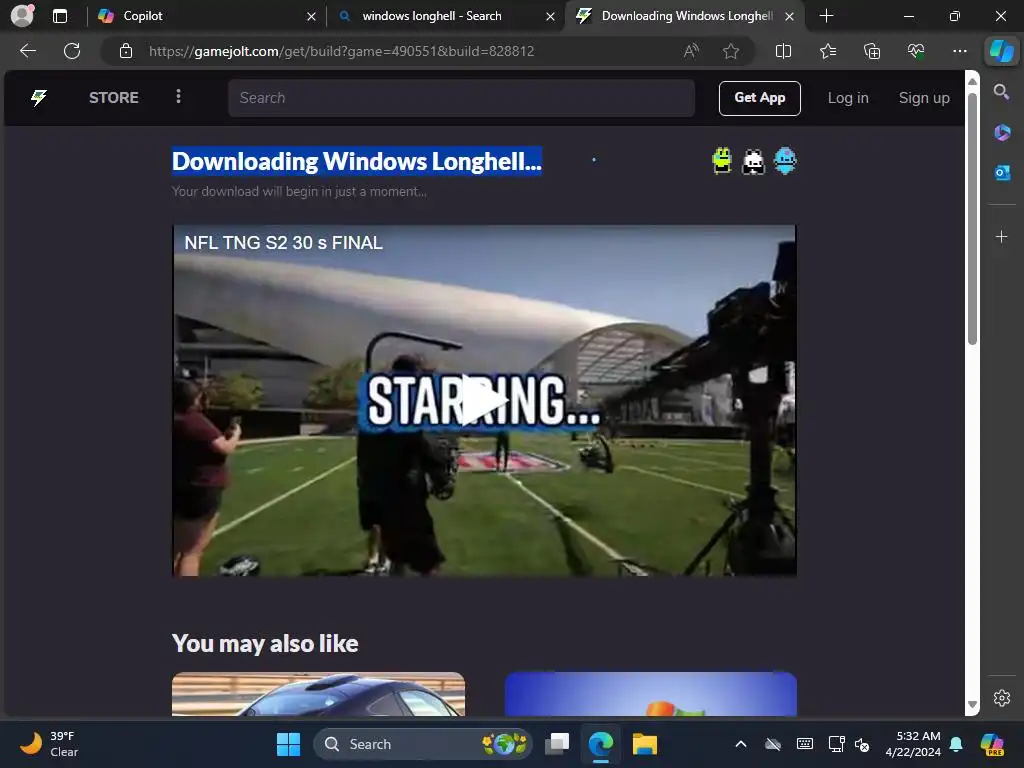Open the car game thumbnail card
The image size is (1024, 768).
318,694
